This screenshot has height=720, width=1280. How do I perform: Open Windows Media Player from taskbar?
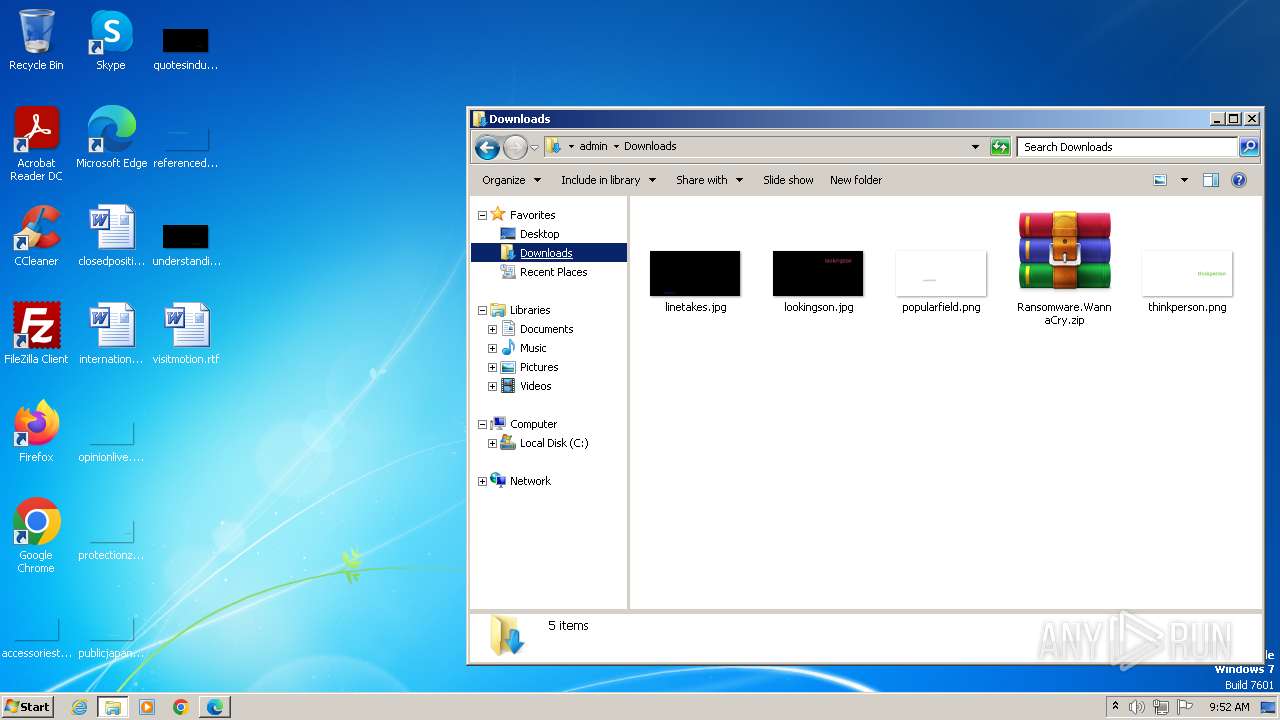pos(147,707)
